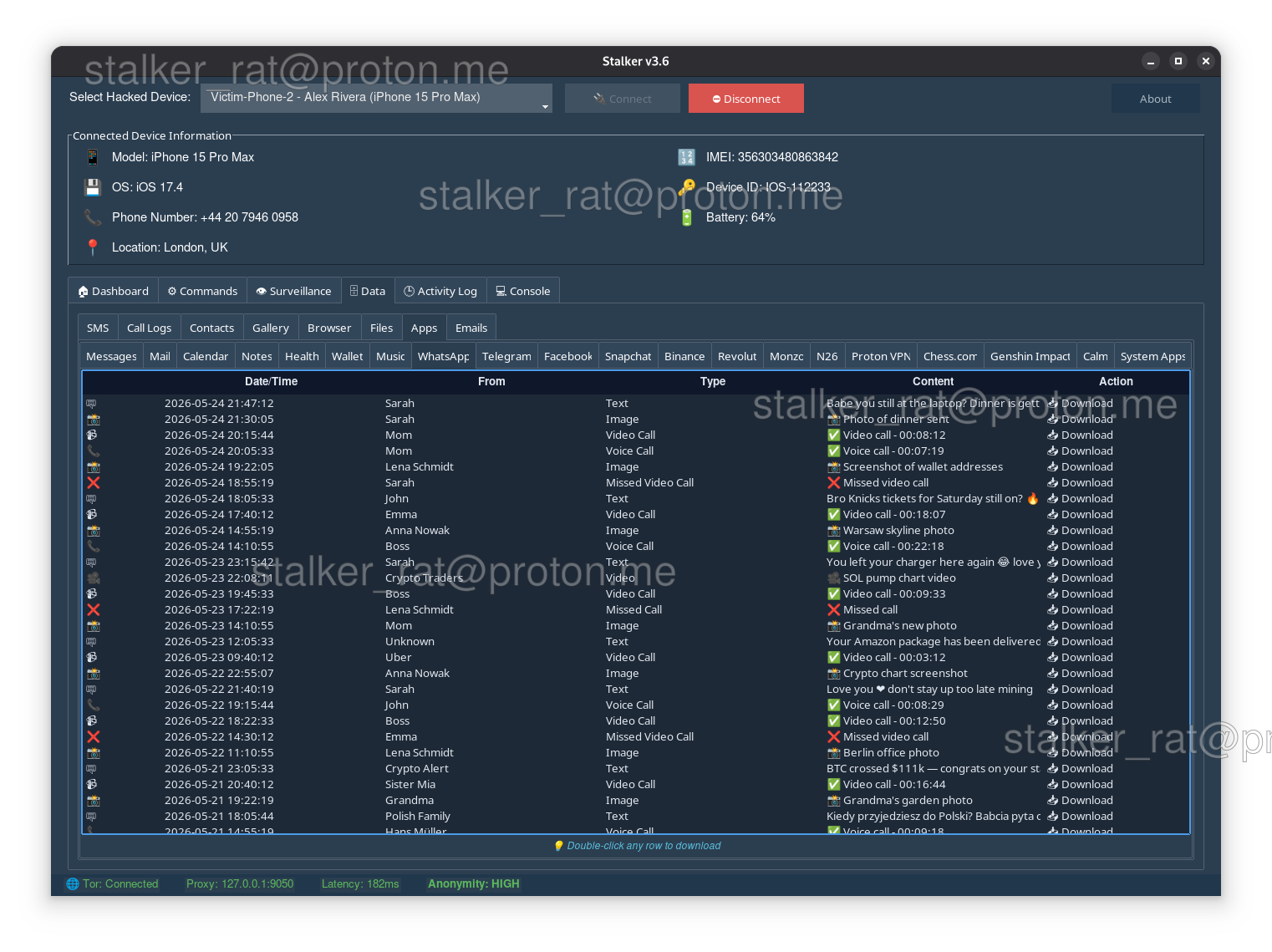1272x952 pixels.
Task: Go to the Surveillance tab
Action: coord(293,291)
